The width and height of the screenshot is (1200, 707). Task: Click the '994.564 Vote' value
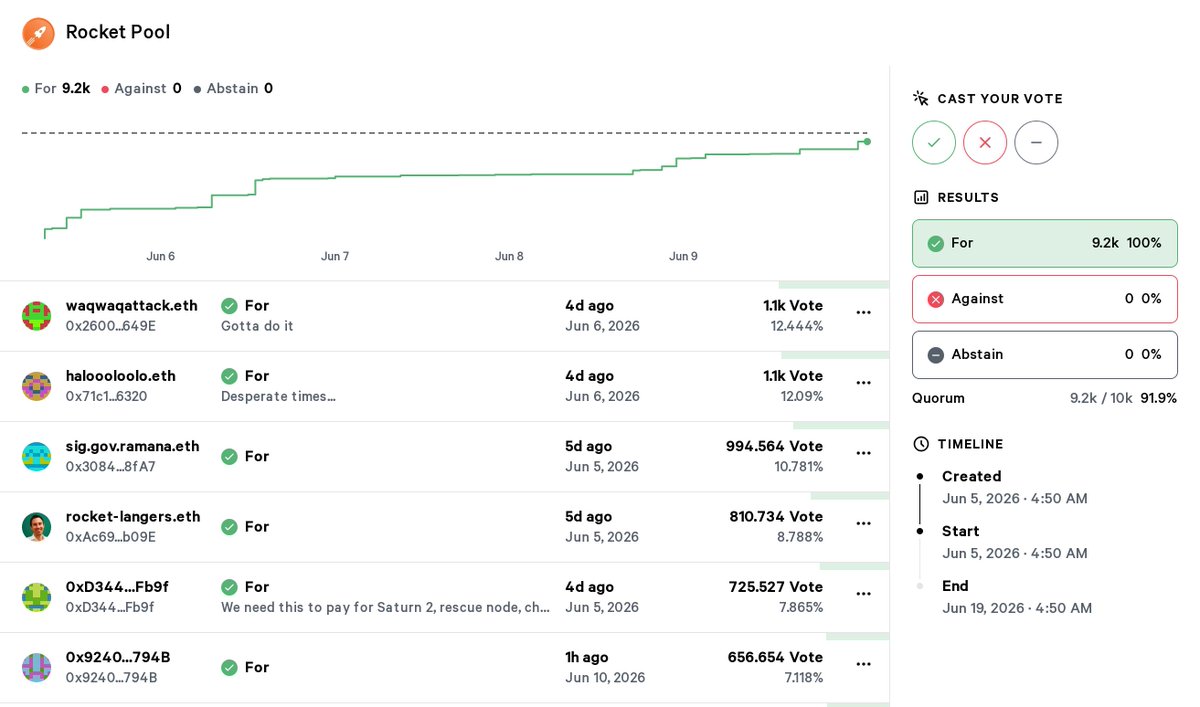point(774,446)
